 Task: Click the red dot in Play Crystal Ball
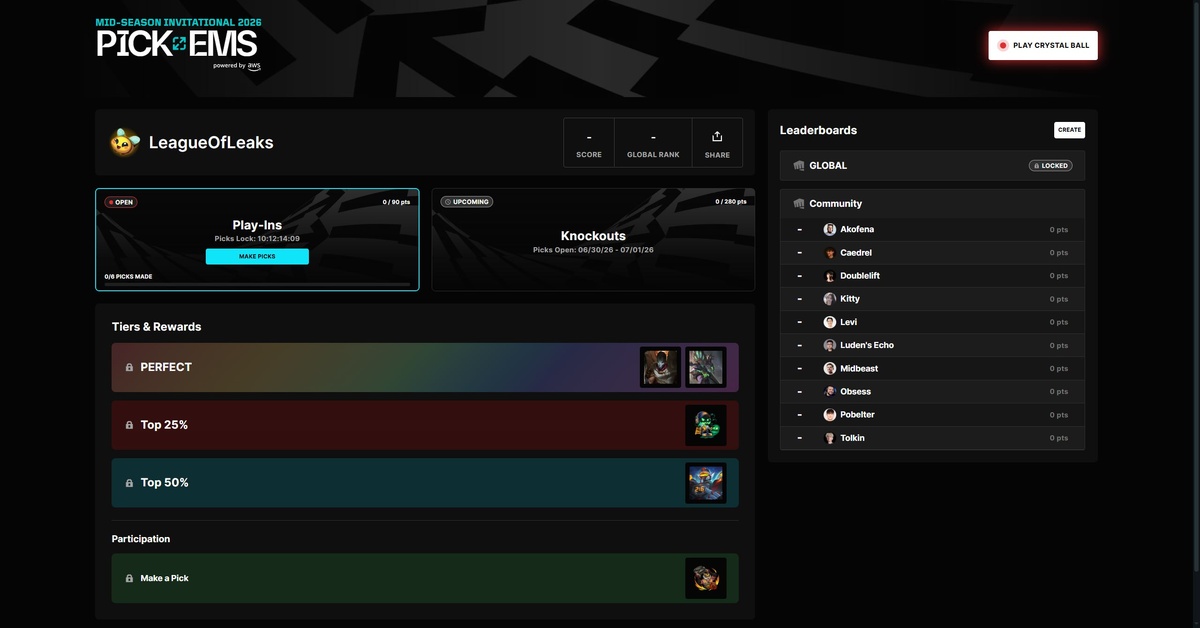[x=1003, y=46]
